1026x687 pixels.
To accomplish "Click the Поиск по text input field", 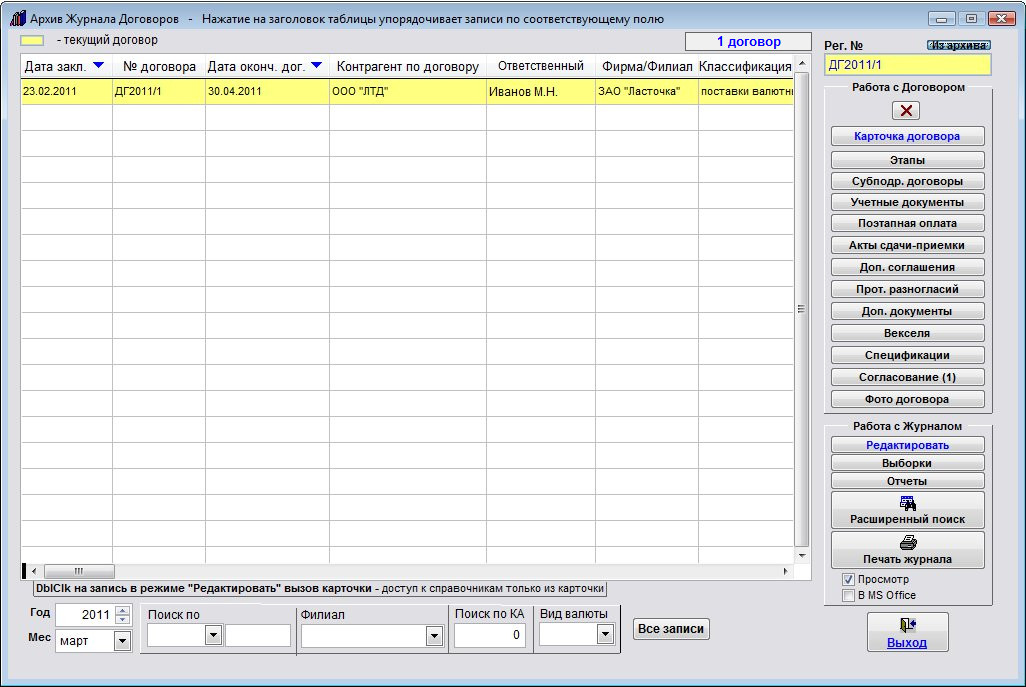I will 258,635.
